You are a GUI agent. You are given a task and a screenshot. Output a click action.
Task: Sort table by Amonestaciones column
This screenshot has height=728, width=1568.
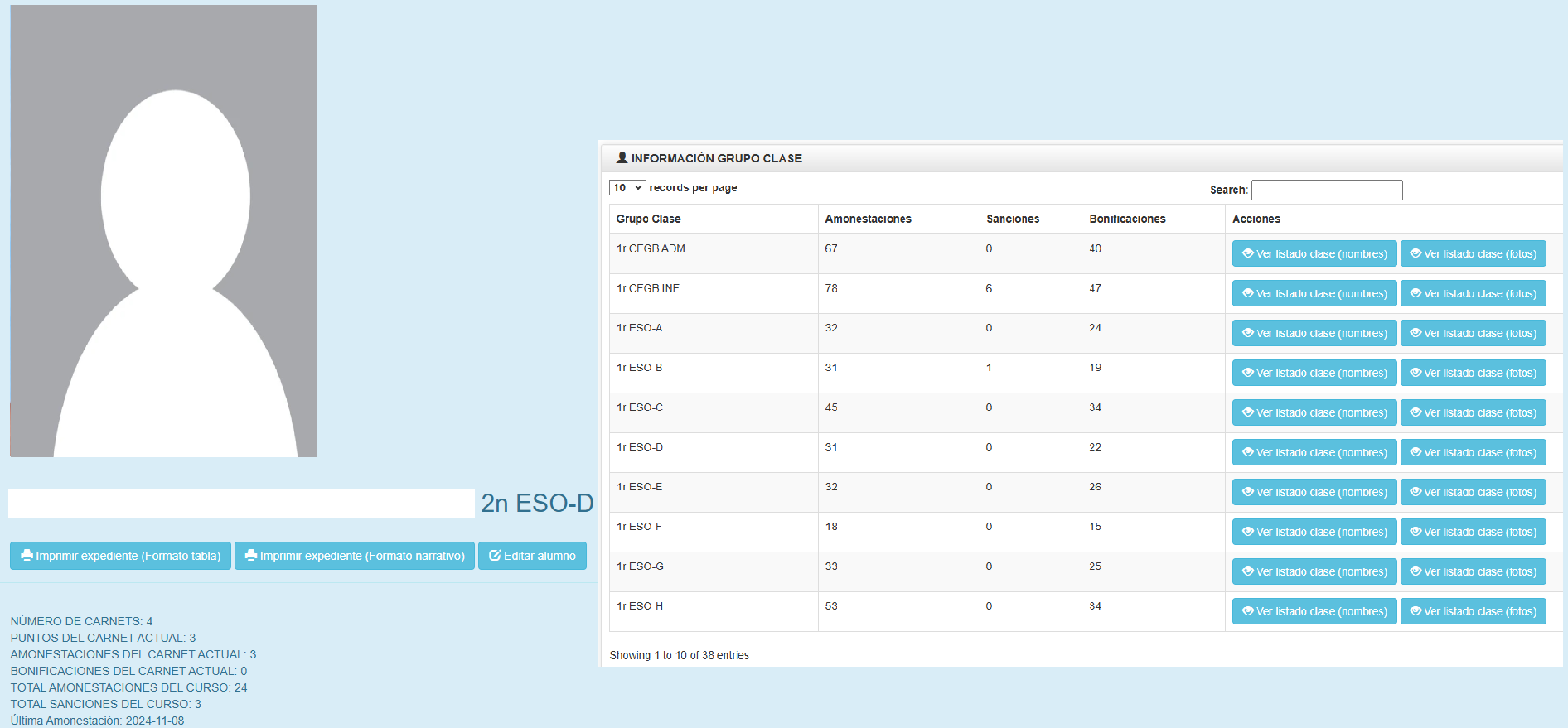868,219
